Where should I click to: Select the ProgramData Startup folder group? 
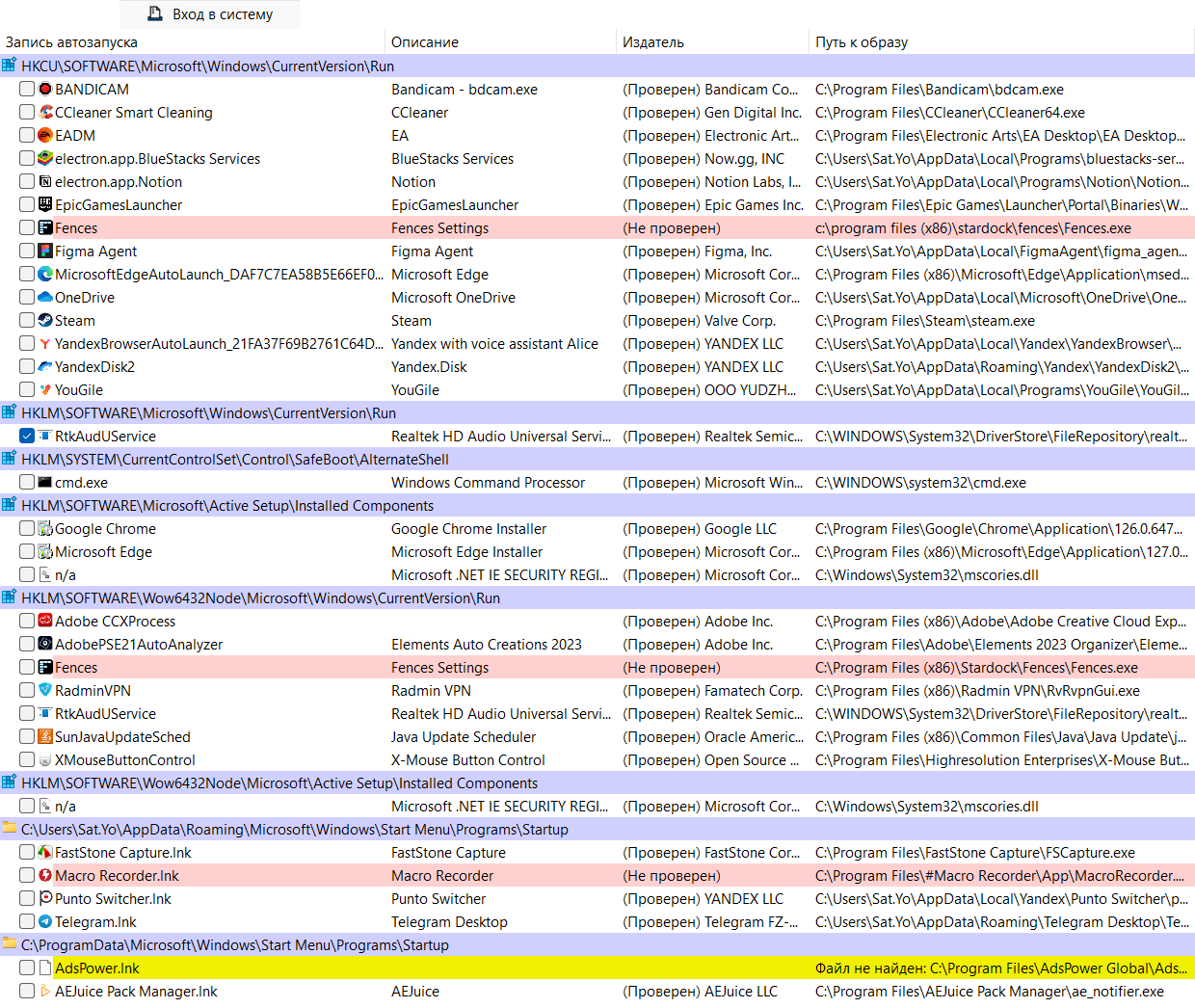(597, 944)
